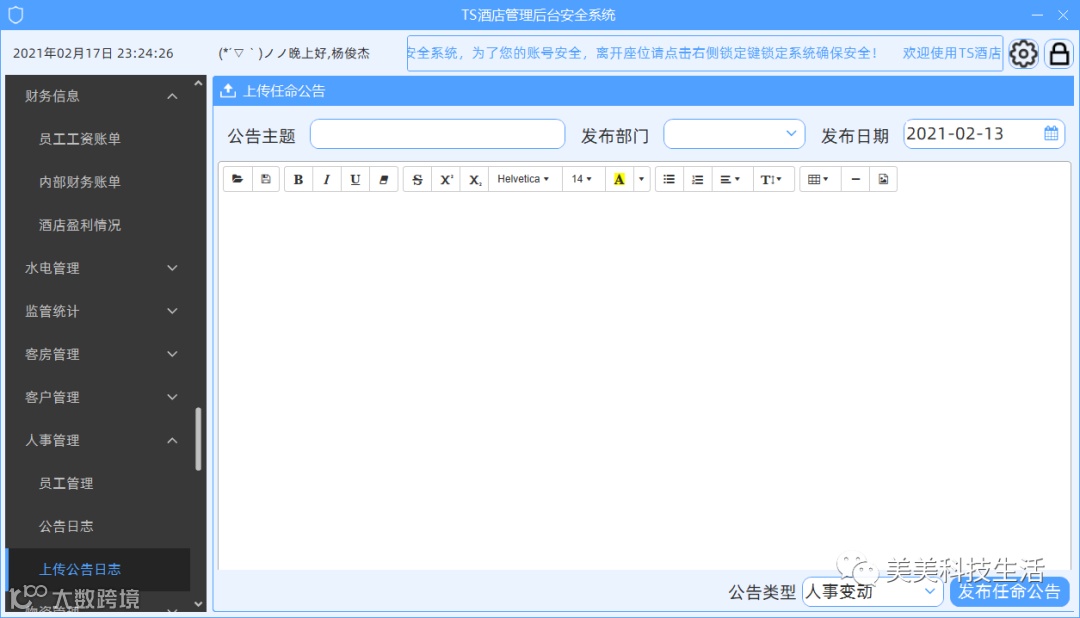Open the settings gear icon
Image resolution: width=1080 pixels, height=618 pixels.
(x=1024, y=53)
